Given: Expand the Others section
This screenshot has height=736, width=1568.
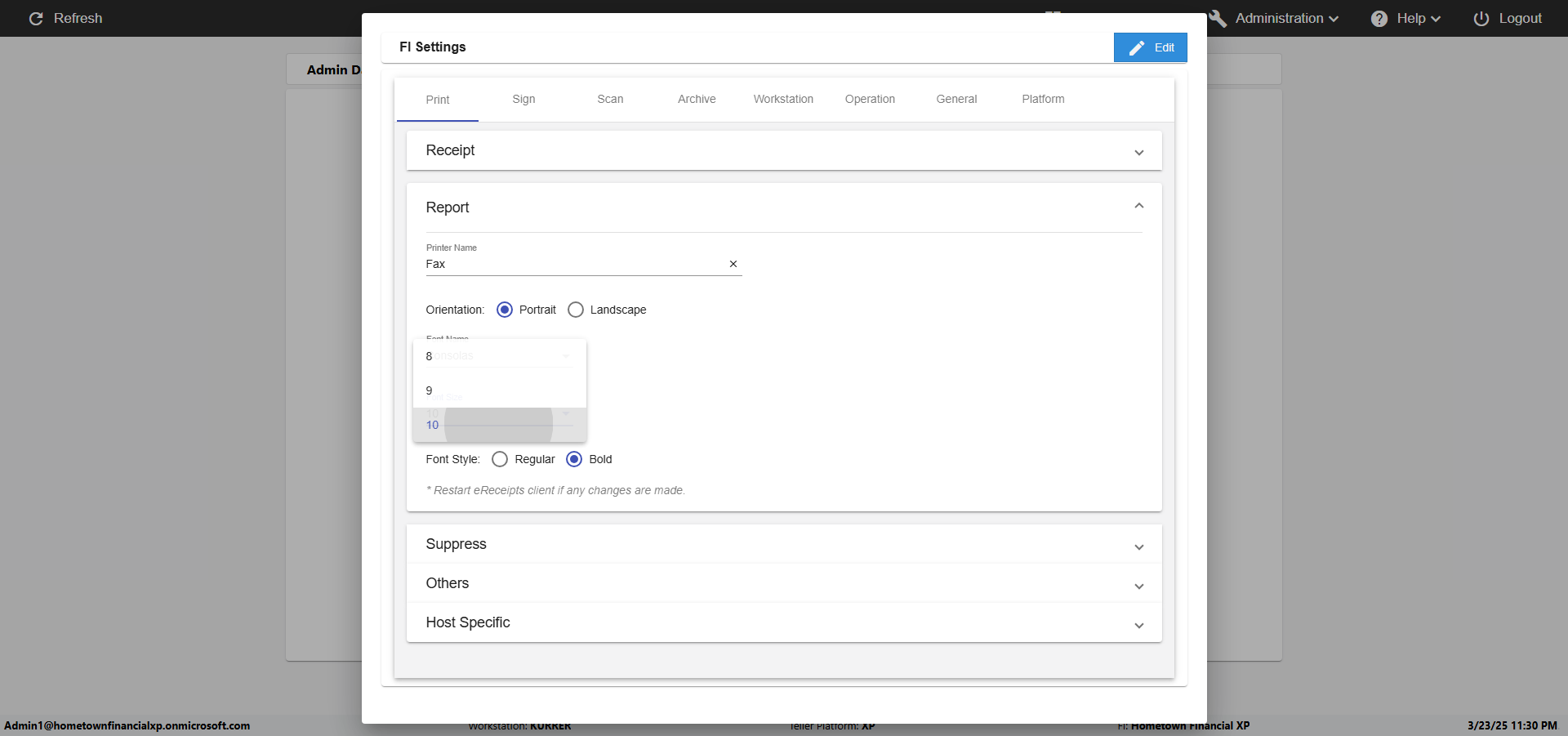Looking at the screenshot, I should pyautogui.click(x=1139, y=587).
